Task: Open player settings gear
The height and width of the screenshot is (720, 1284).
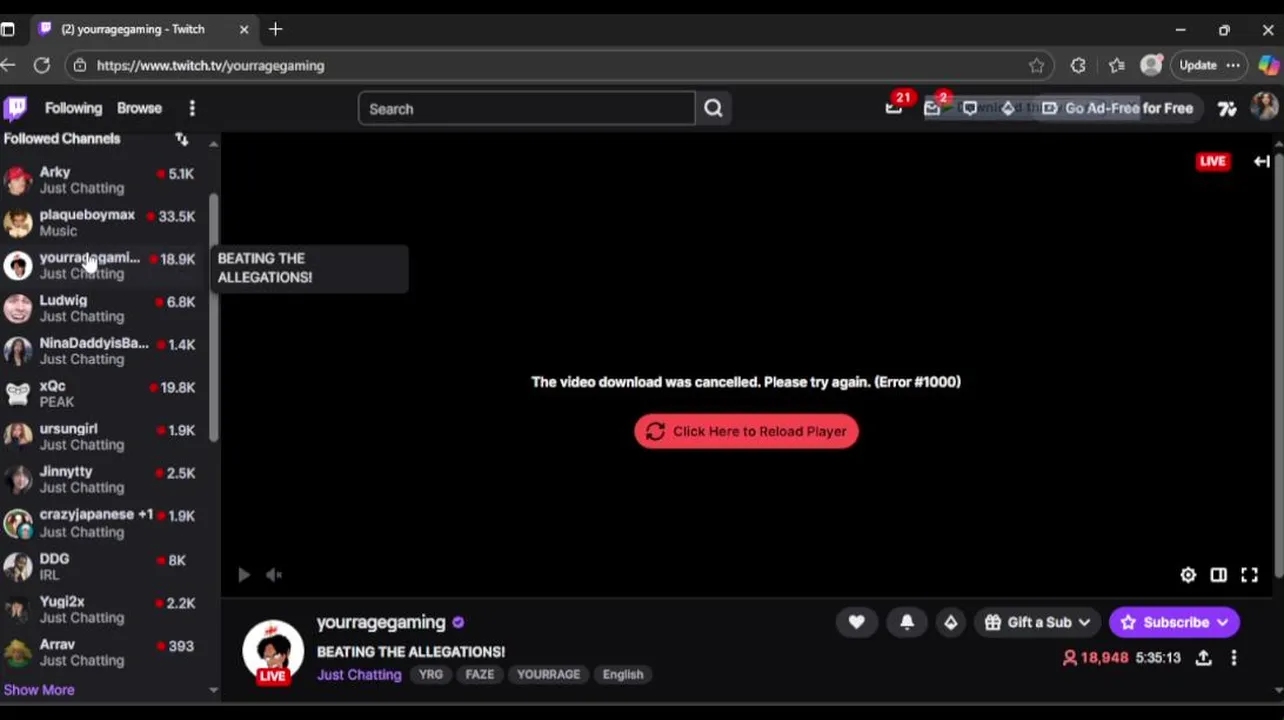Action: [x=1188, y=575]
